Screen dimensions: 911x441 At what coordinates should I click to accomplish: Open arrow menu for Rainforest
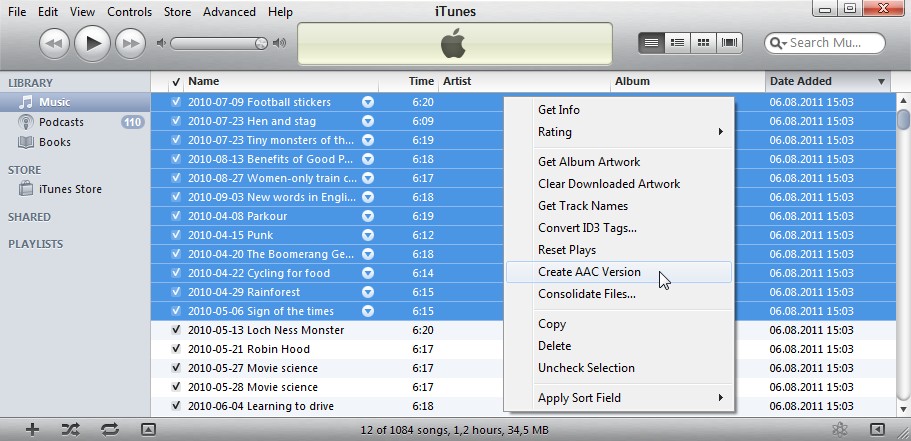point(368,292)
